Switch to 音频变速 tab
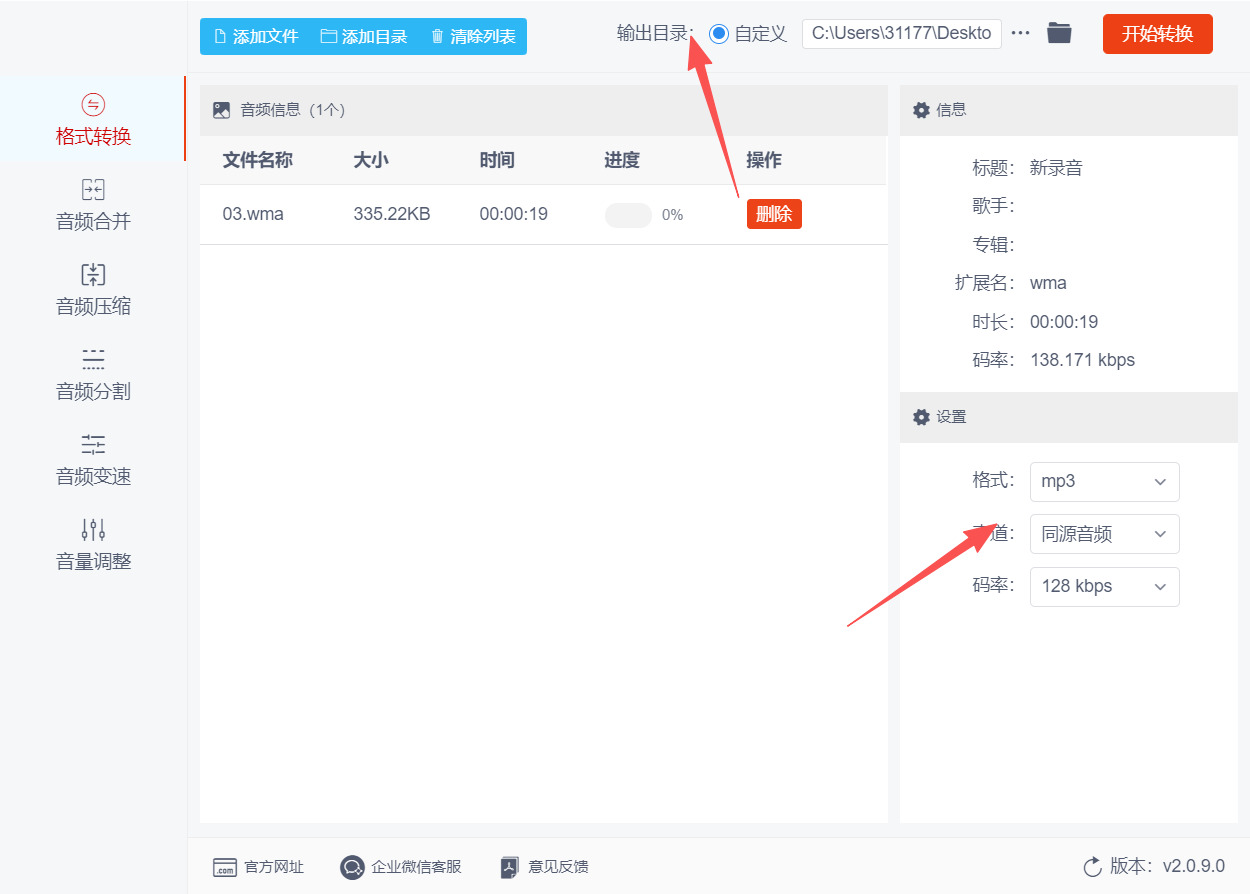This screenshot has height=894, width=1250. [93, 460]
